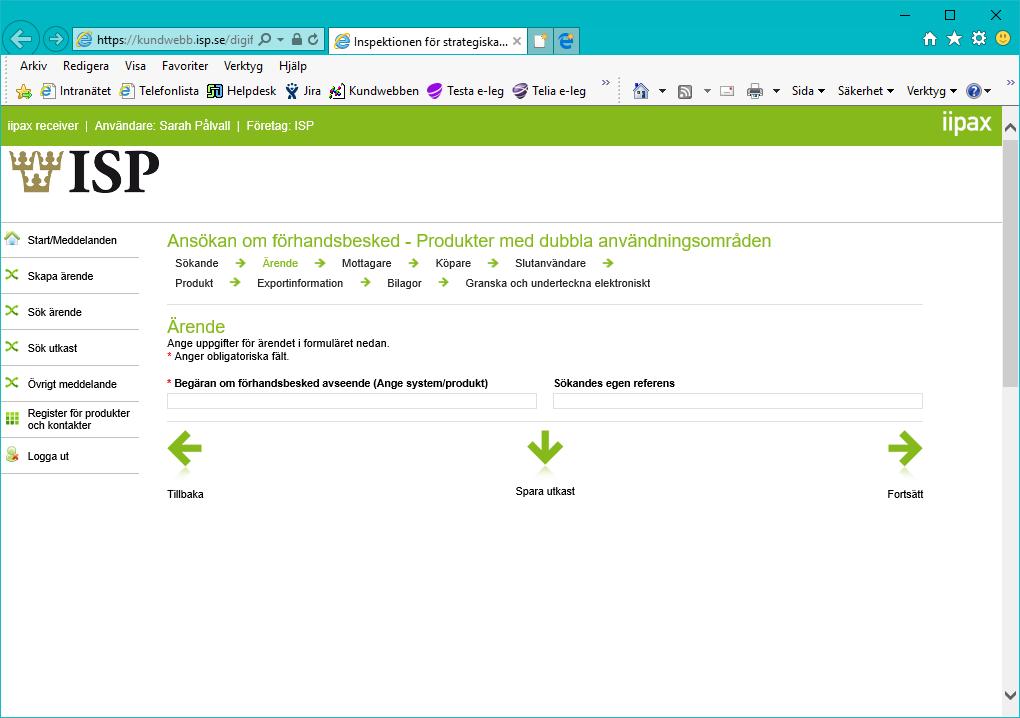
Task: Click the refresh icon in address bar
Action: coord(314,40)
